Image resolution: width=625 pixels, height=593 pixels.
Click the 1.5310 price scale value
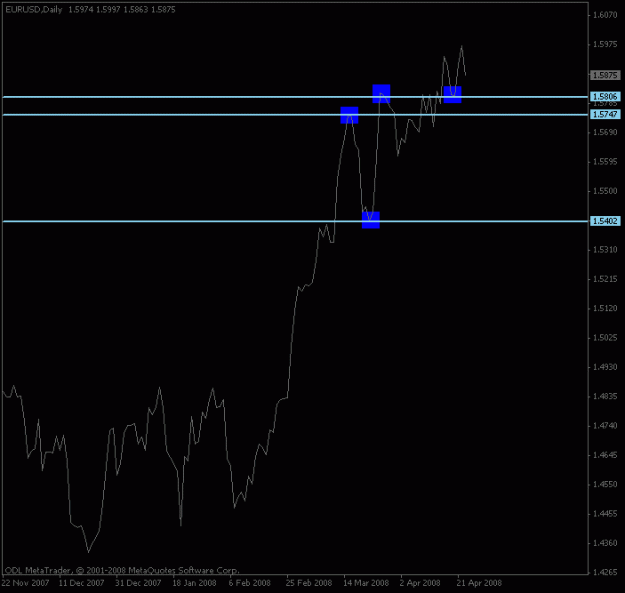click(x=605, y=249)
